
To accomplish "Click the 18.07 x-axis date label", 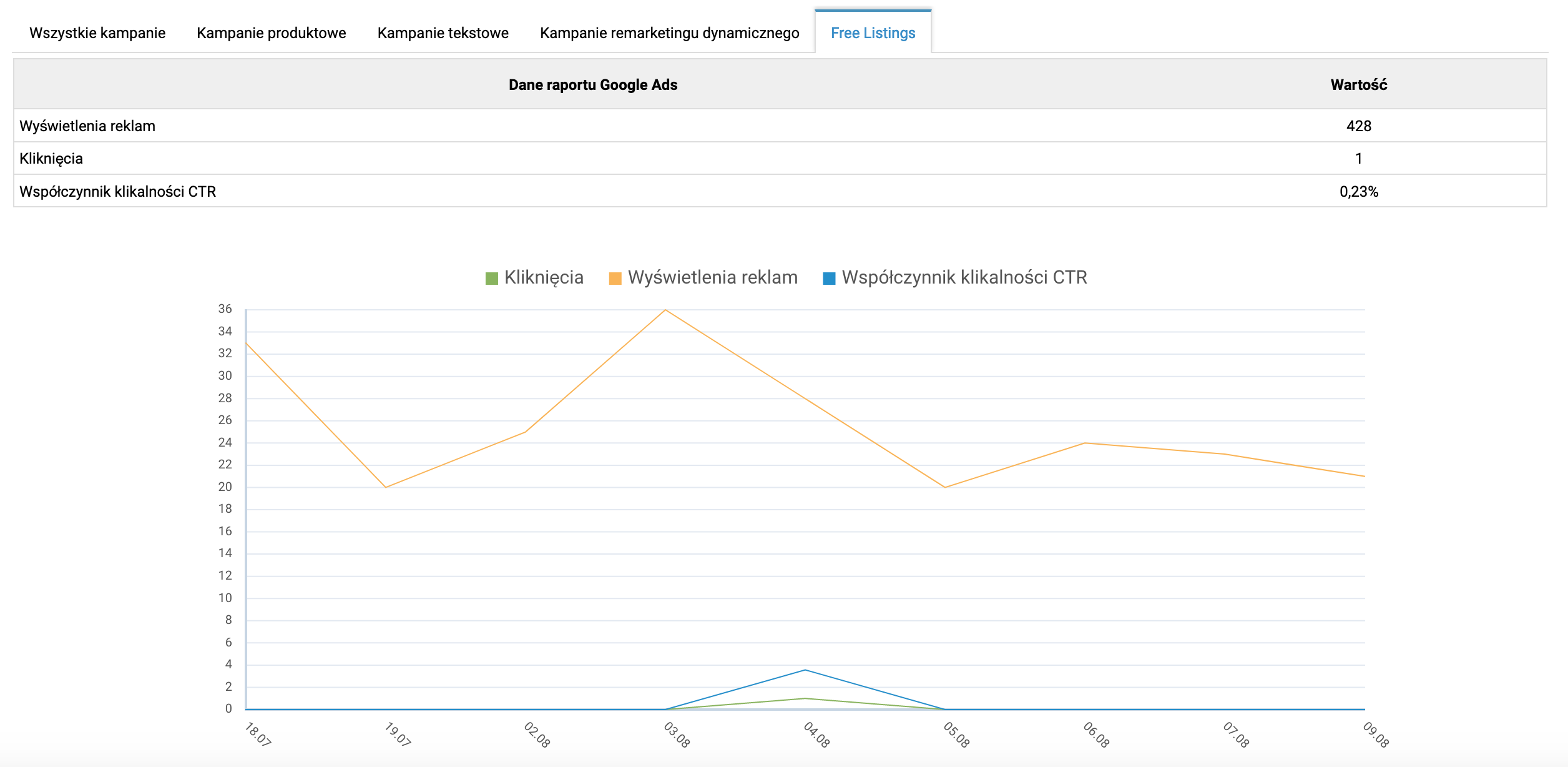I will pyautogui.click(x=258, y=735).
